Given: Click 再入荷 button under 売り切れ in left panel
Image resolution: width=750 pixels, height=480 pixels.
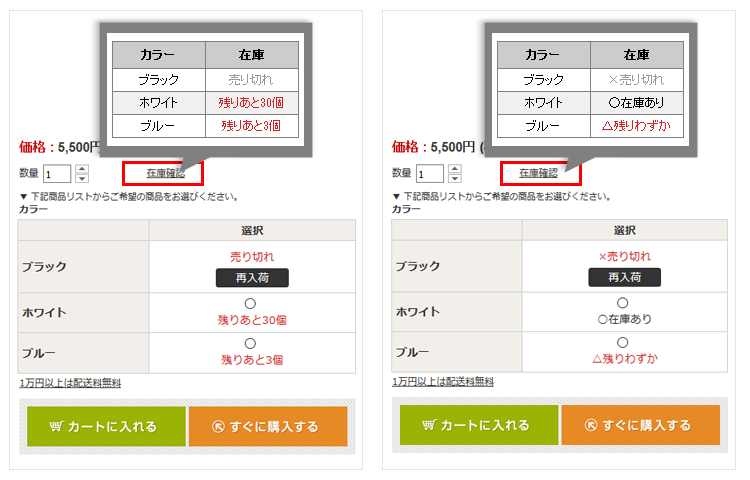Looking at the screenshot, I should coord(252,277).
